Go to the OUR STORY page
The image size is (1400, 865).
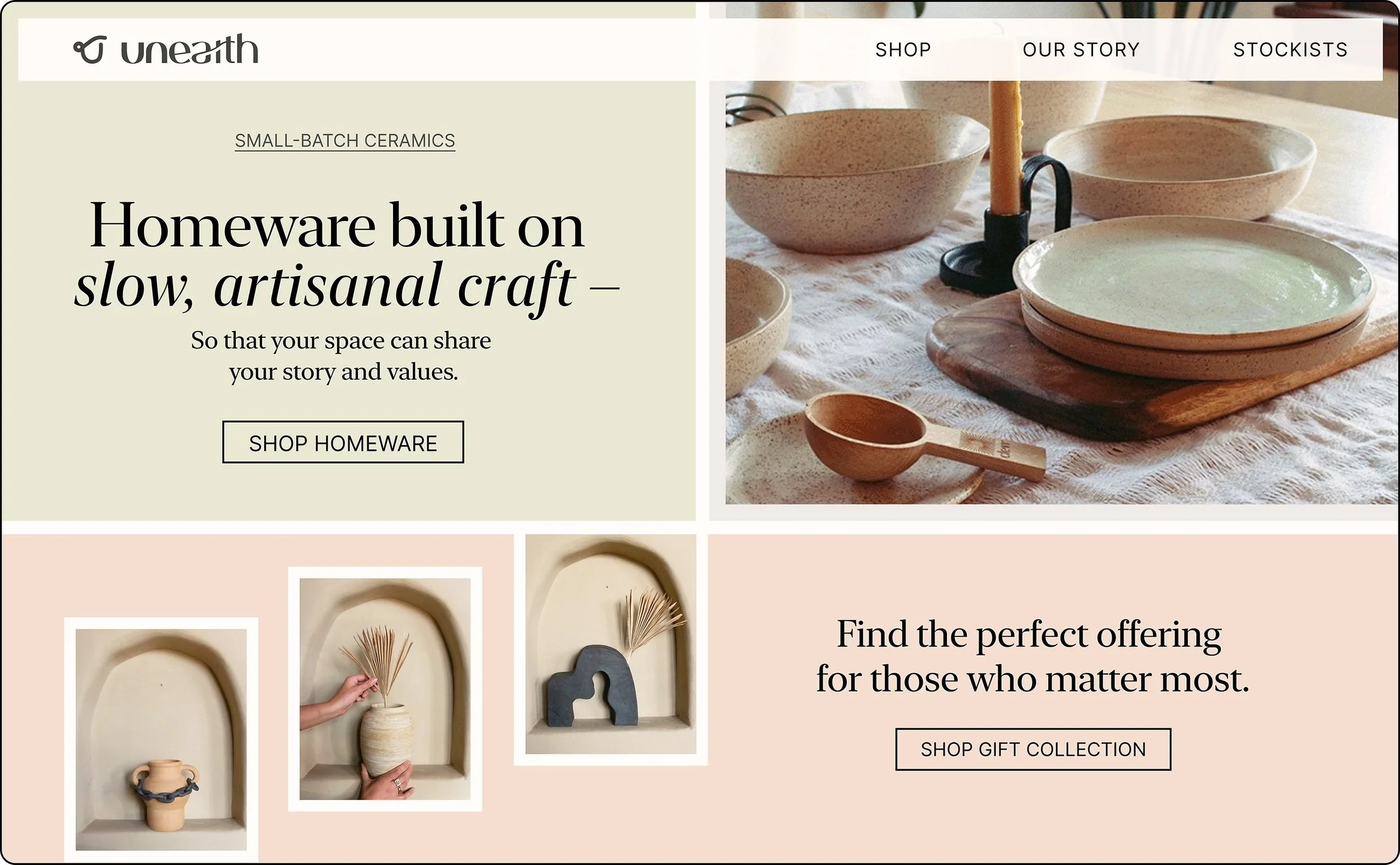click(1081, 50)
